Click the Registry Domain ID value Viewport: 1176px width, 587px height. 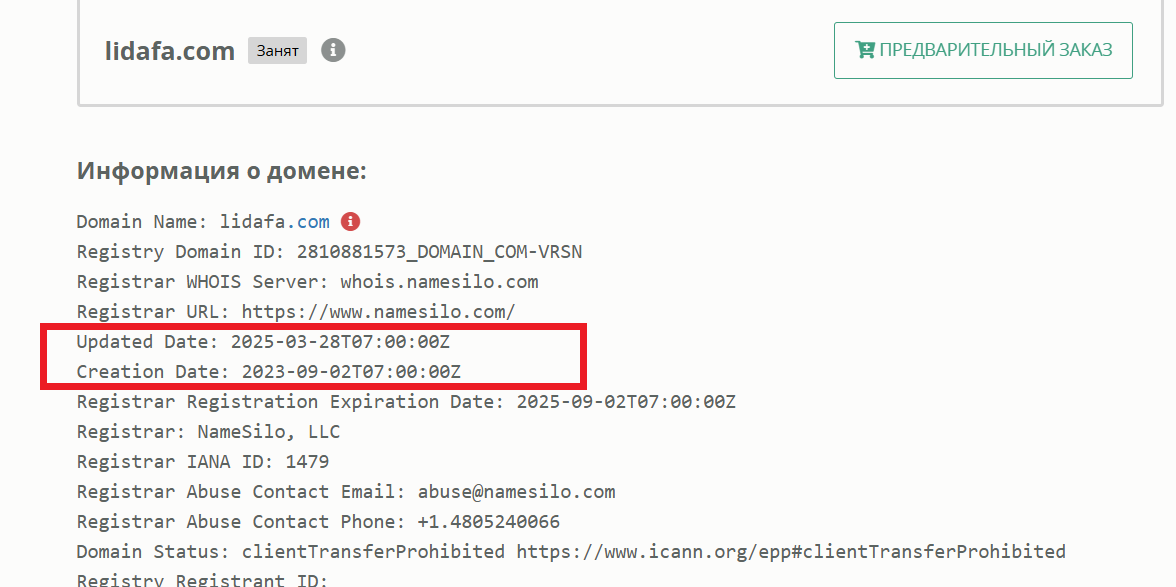point(440,252)
